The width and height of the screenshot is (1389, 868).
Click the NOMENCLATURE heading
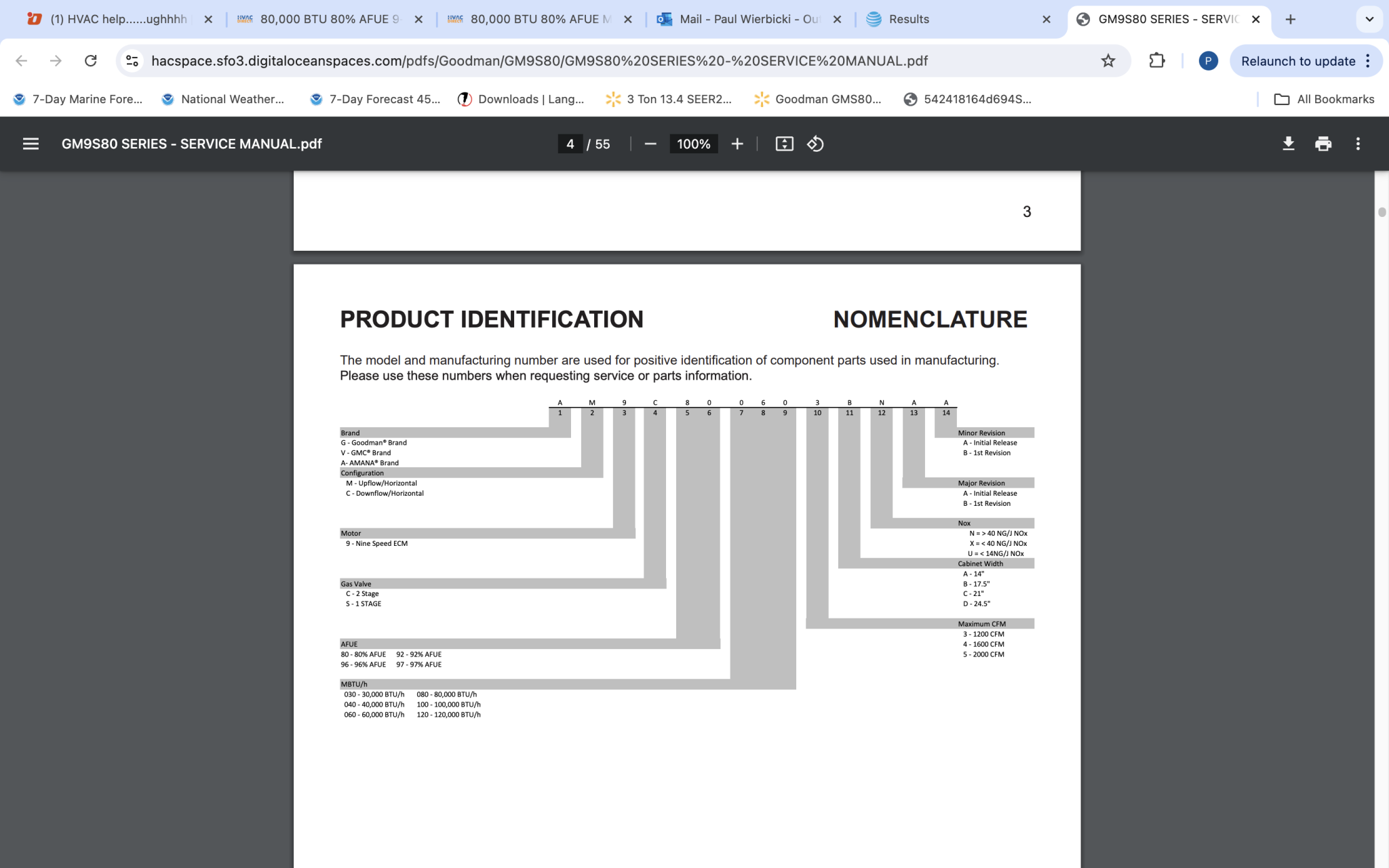[930, 319]
